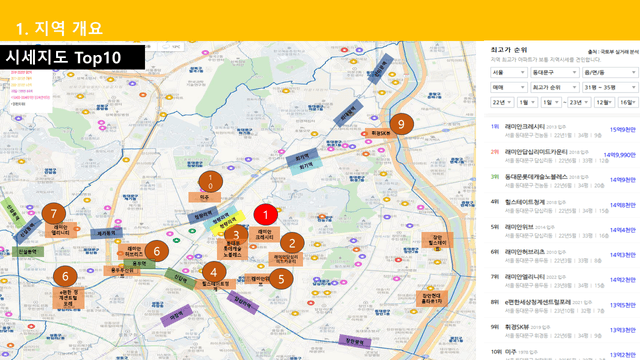The height and width of the screenshot is (360, 640).
Task: Expand the 31평 ~ 35평 size dropdown
Action: click(x=610, y=87)
